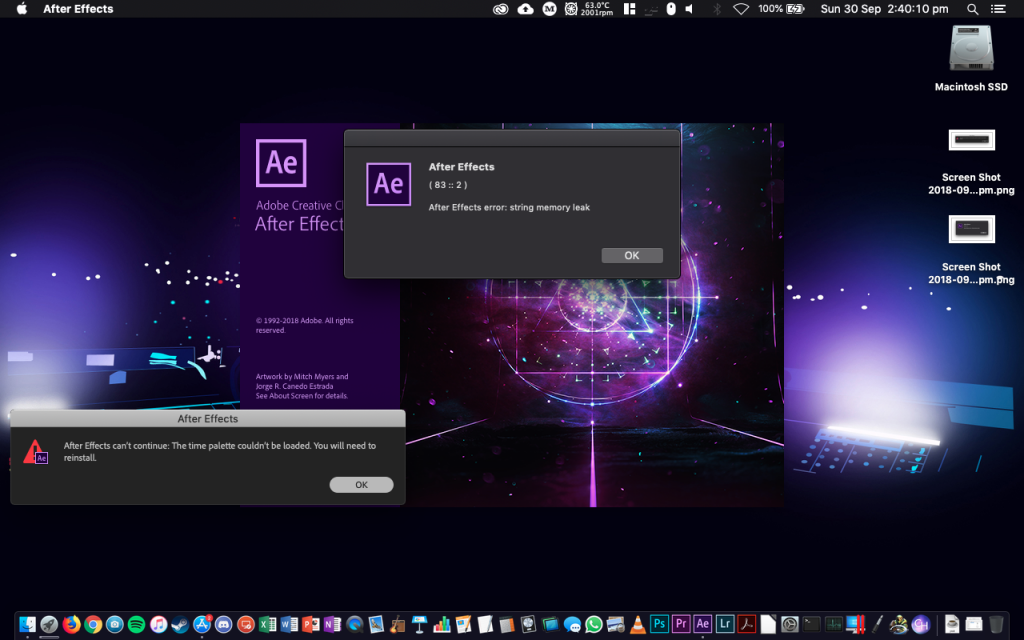Dismiss the time palette error with OK
This screenshot has height=640, width=1024.
pyautogui.click(x=361, y=485)
